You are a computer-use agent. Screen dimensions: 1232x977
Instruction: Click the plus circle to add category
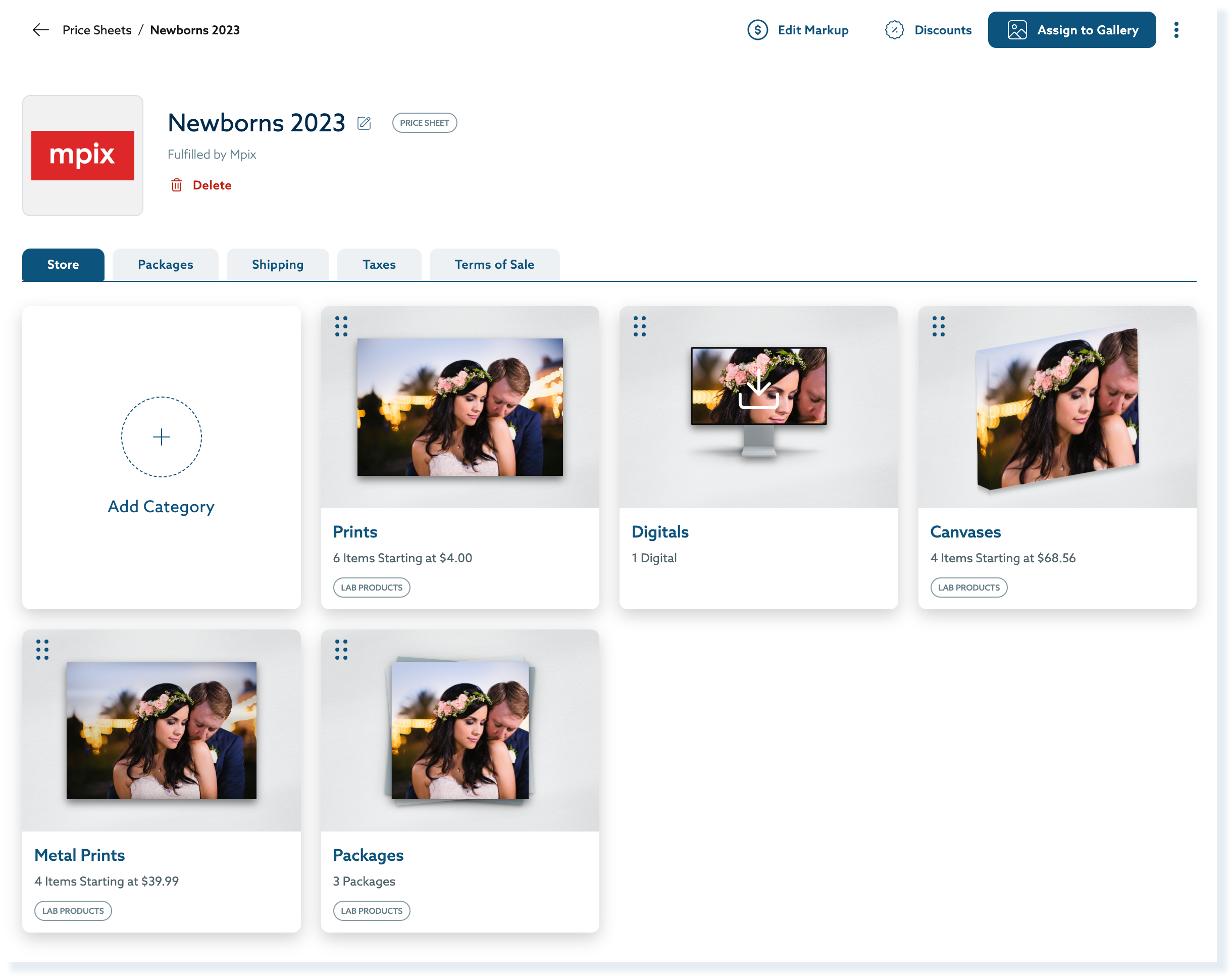161,437
